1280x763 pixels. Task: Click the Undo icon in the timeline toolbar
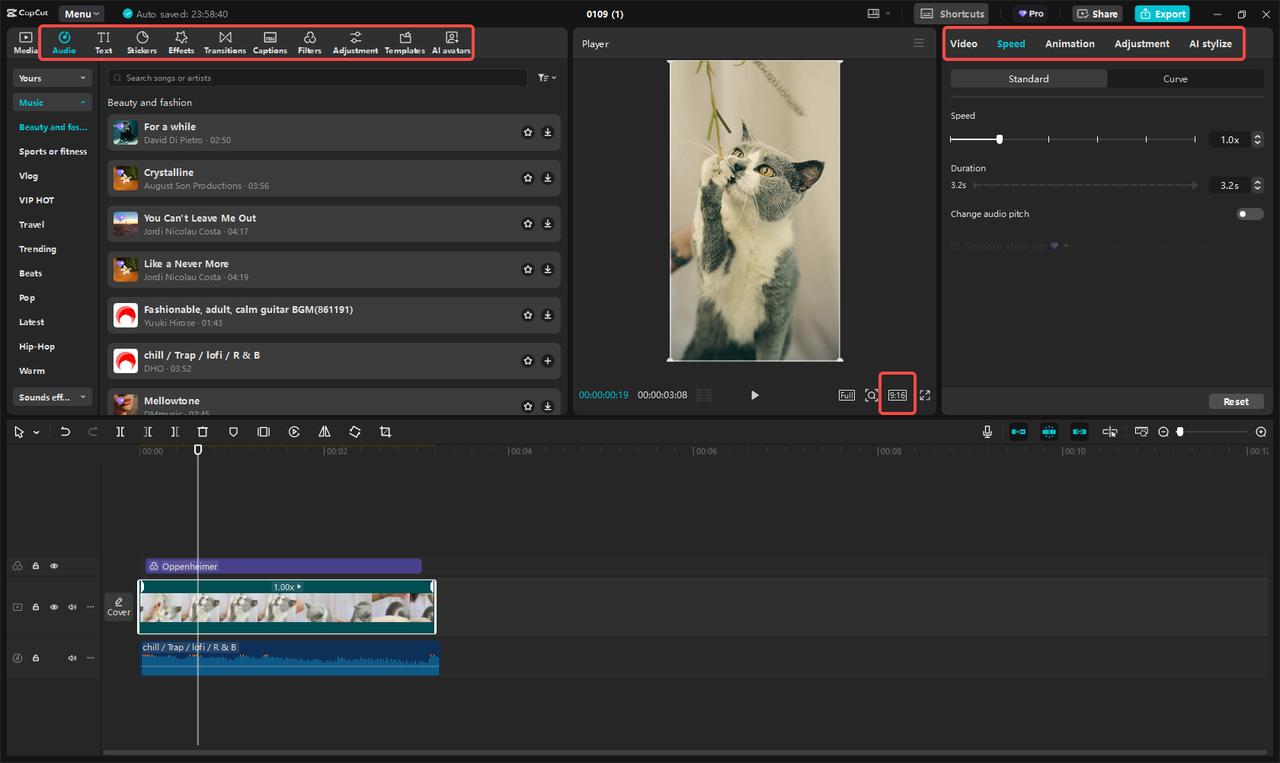pos(65,431)
